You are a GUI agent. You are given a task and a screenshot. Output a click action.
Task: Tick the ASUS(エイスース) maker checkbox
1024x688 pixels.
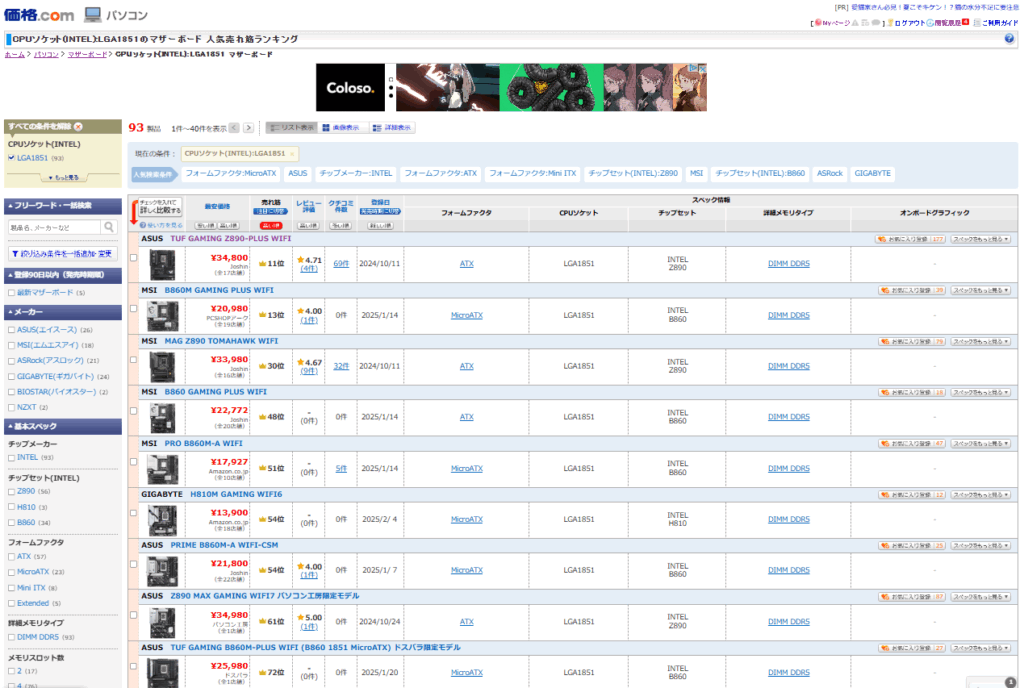[x=11, y=330]
